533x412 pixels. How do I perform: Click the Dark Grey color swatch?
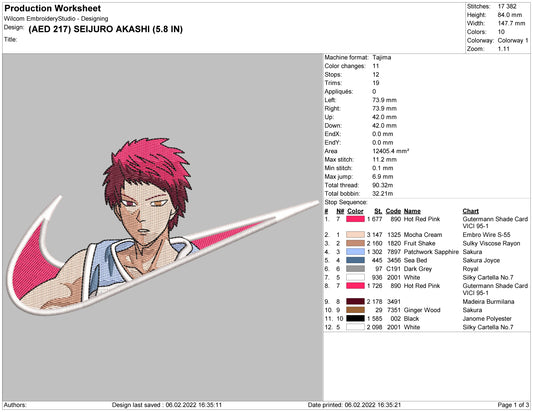(x=355, y=269)
